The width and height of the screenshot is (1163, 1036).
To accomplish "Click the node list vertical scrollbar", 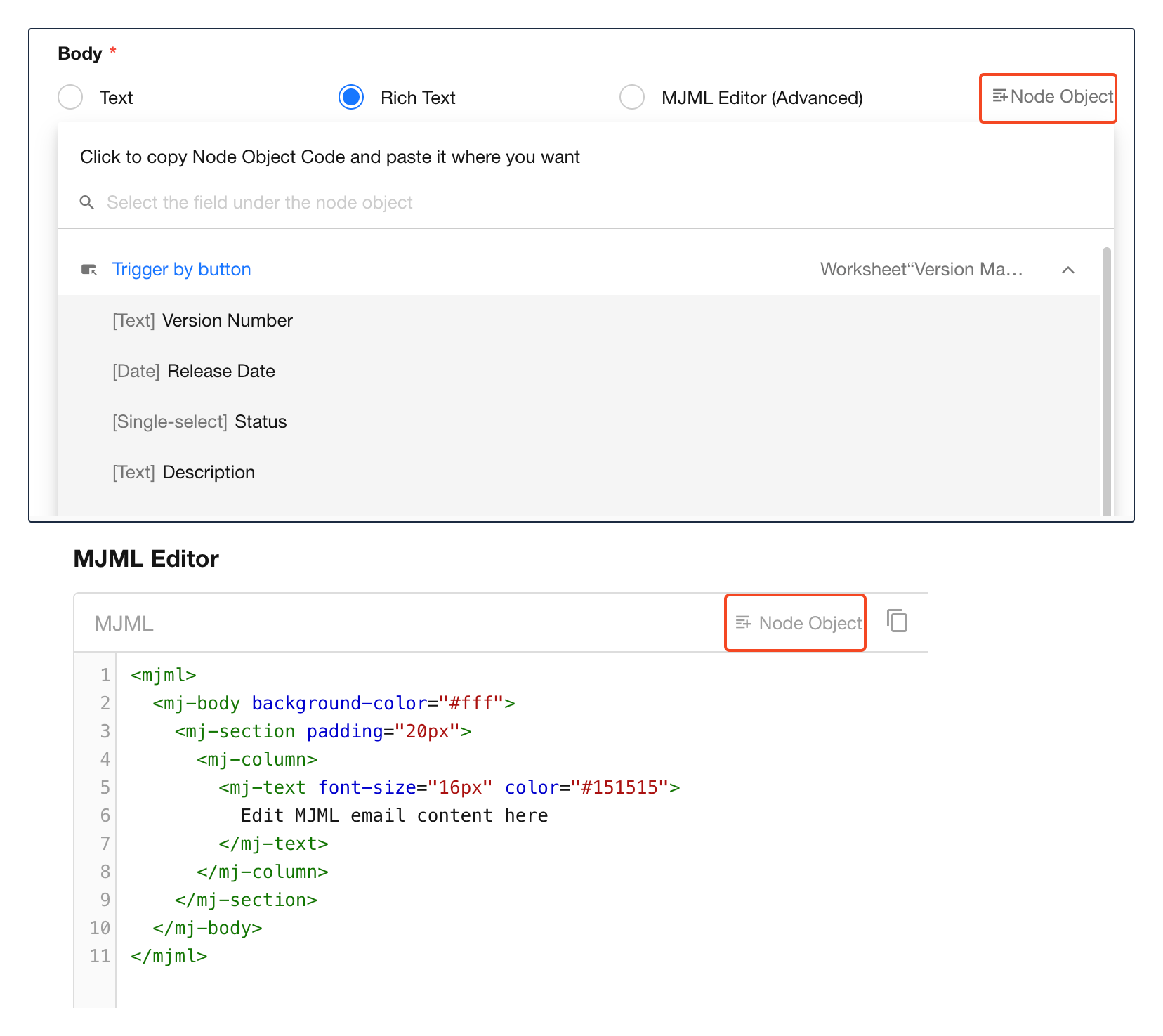I will point(1107,381).
